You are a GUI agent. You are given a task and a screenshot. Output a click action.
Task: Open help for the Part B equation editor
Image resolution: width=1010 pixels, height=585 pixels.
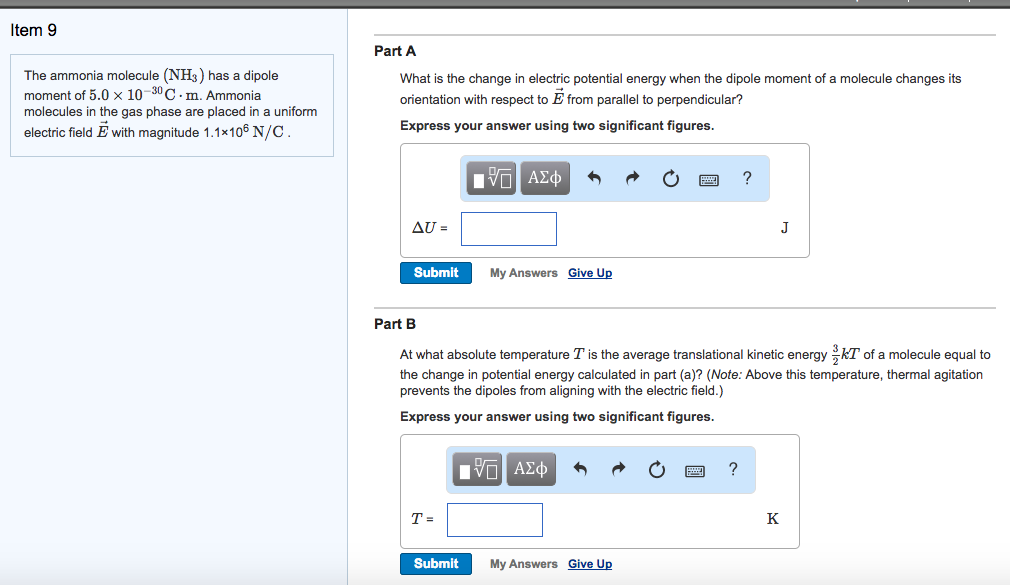pos(732,469)
